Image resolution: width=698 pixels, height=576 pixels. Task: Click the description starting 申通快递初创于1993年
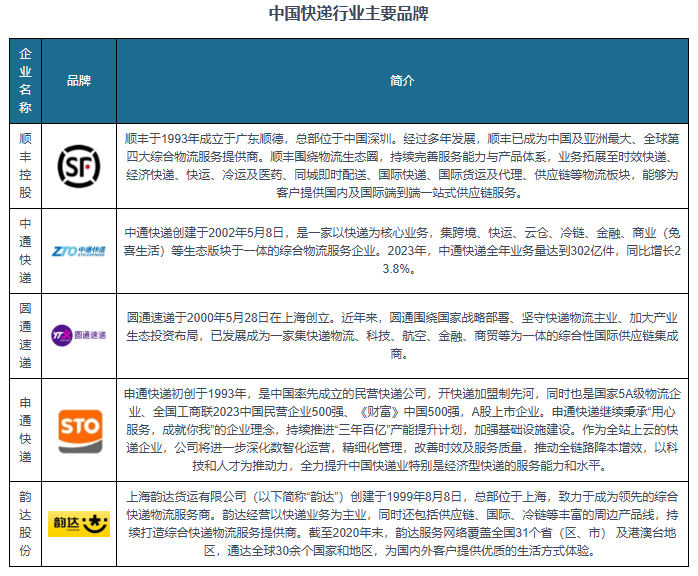click(x=402, y=430)
